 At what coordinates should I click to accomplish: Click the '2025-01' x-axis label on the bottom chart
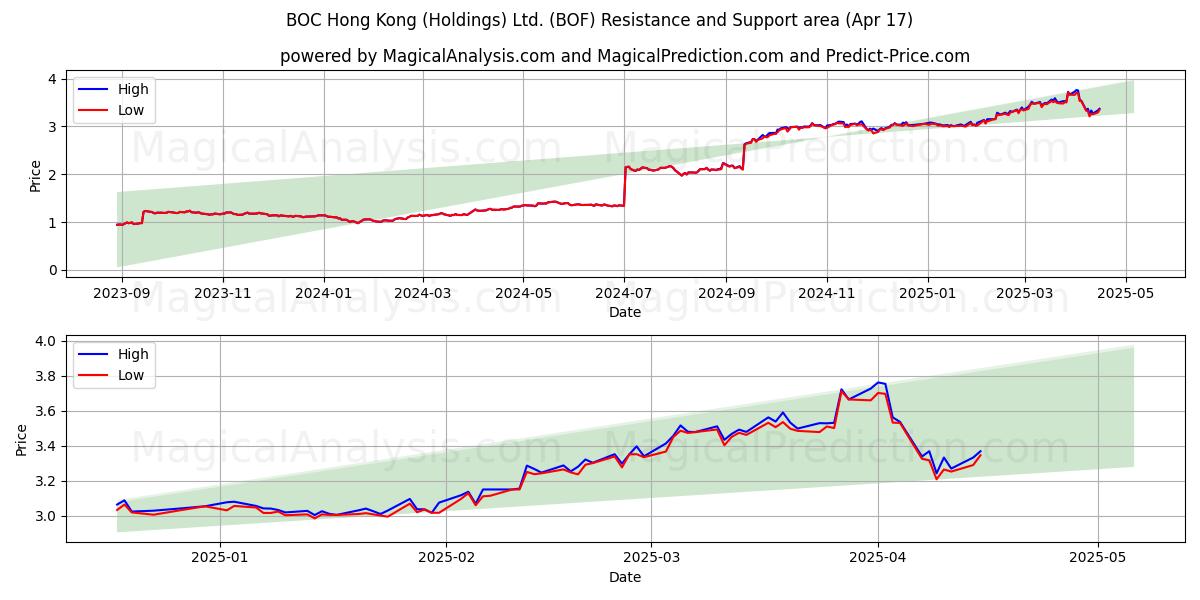(220, 560)
